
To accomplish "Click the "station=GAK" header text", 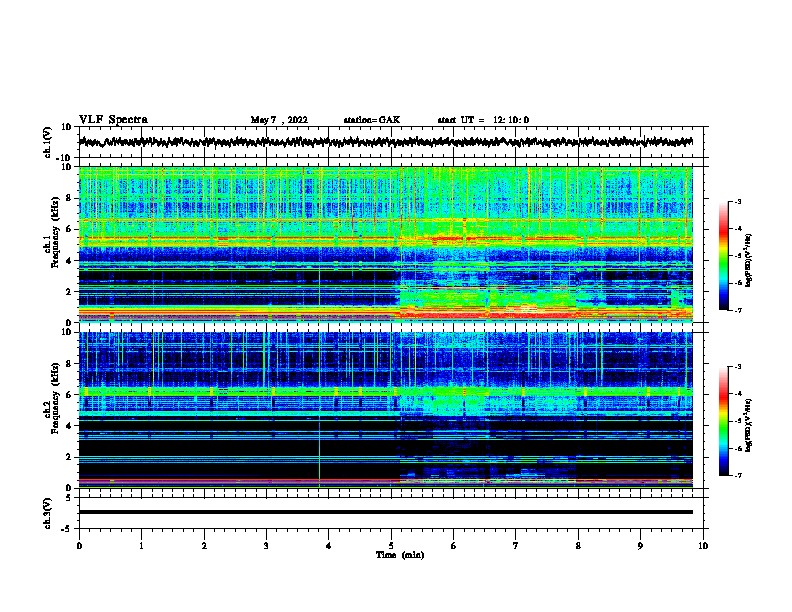I will click(x=372, y=120).
